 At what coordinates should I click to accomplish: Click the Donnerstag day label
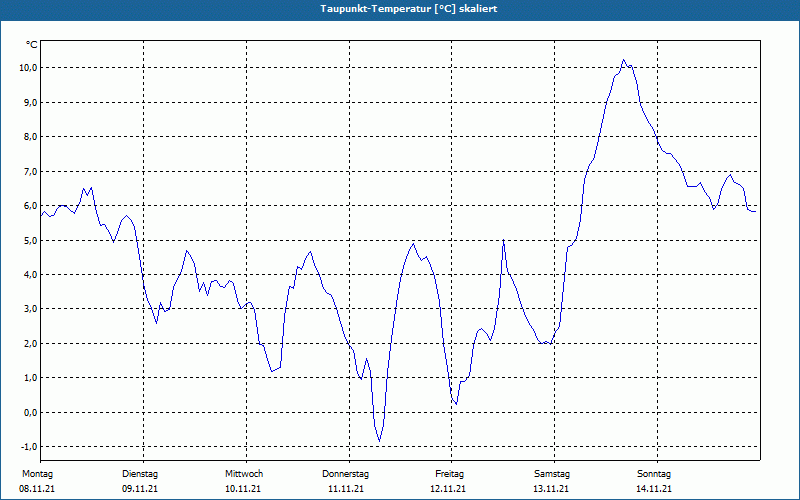coord(345,474)
